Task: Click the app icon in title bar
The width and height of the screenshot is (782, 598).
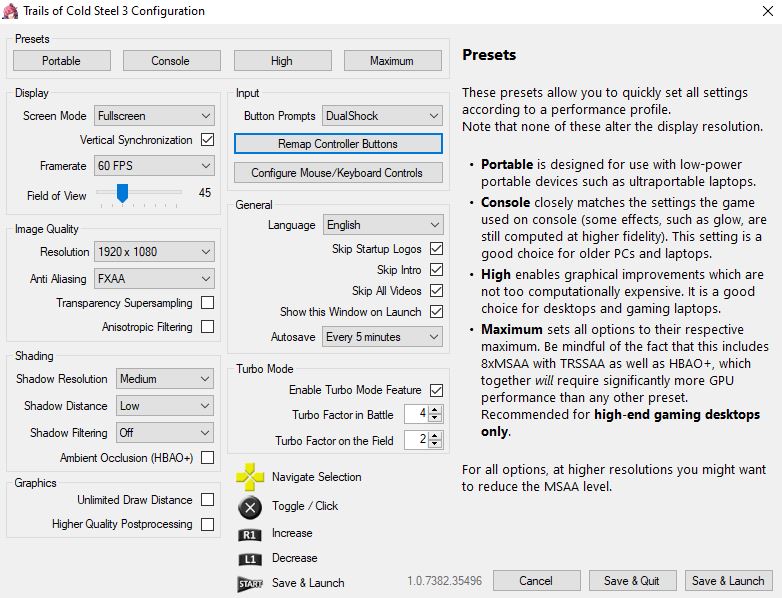Action: pos(10,11)
